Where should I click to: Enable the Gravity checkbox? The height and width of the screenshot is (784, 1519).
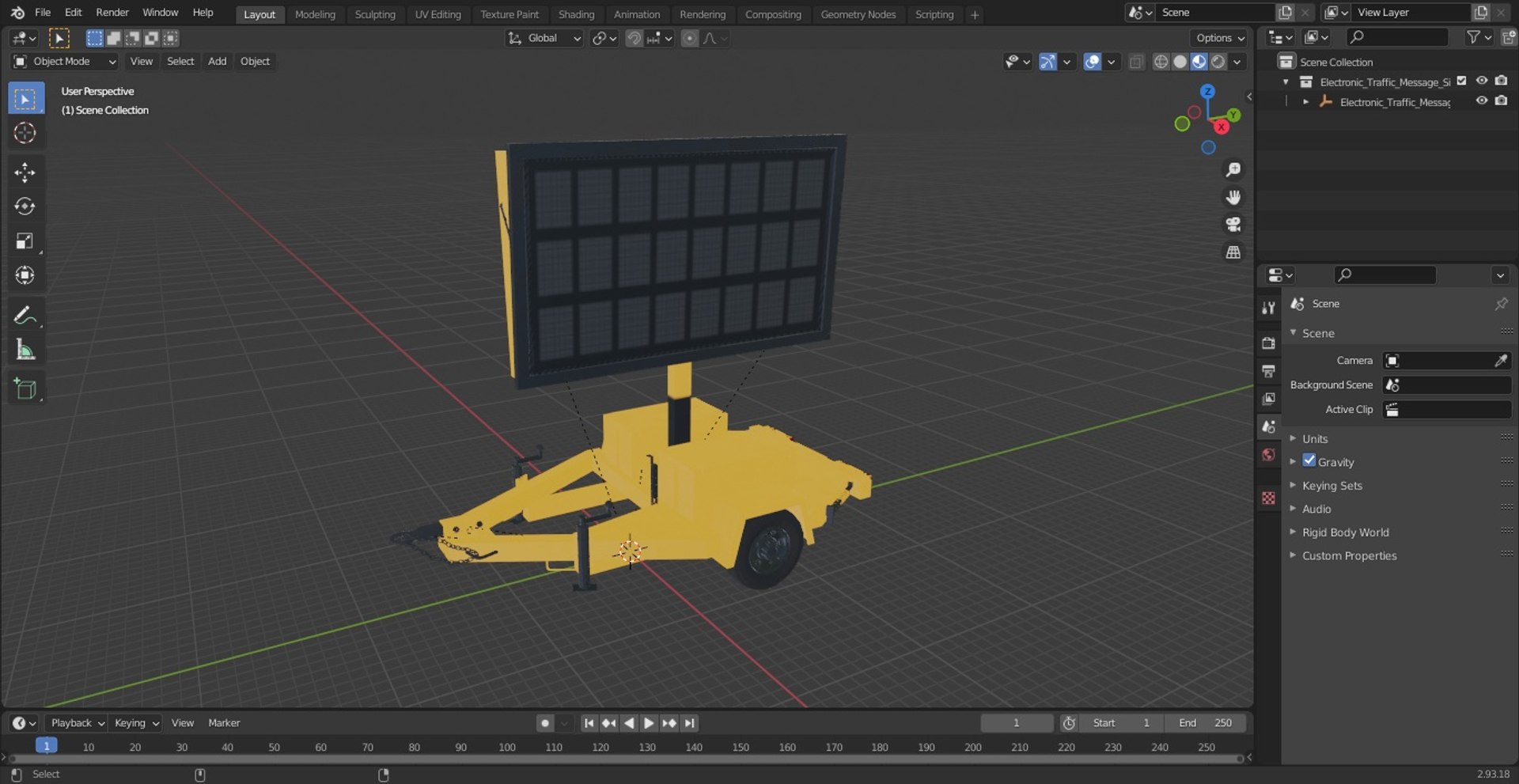point(1309,461)
